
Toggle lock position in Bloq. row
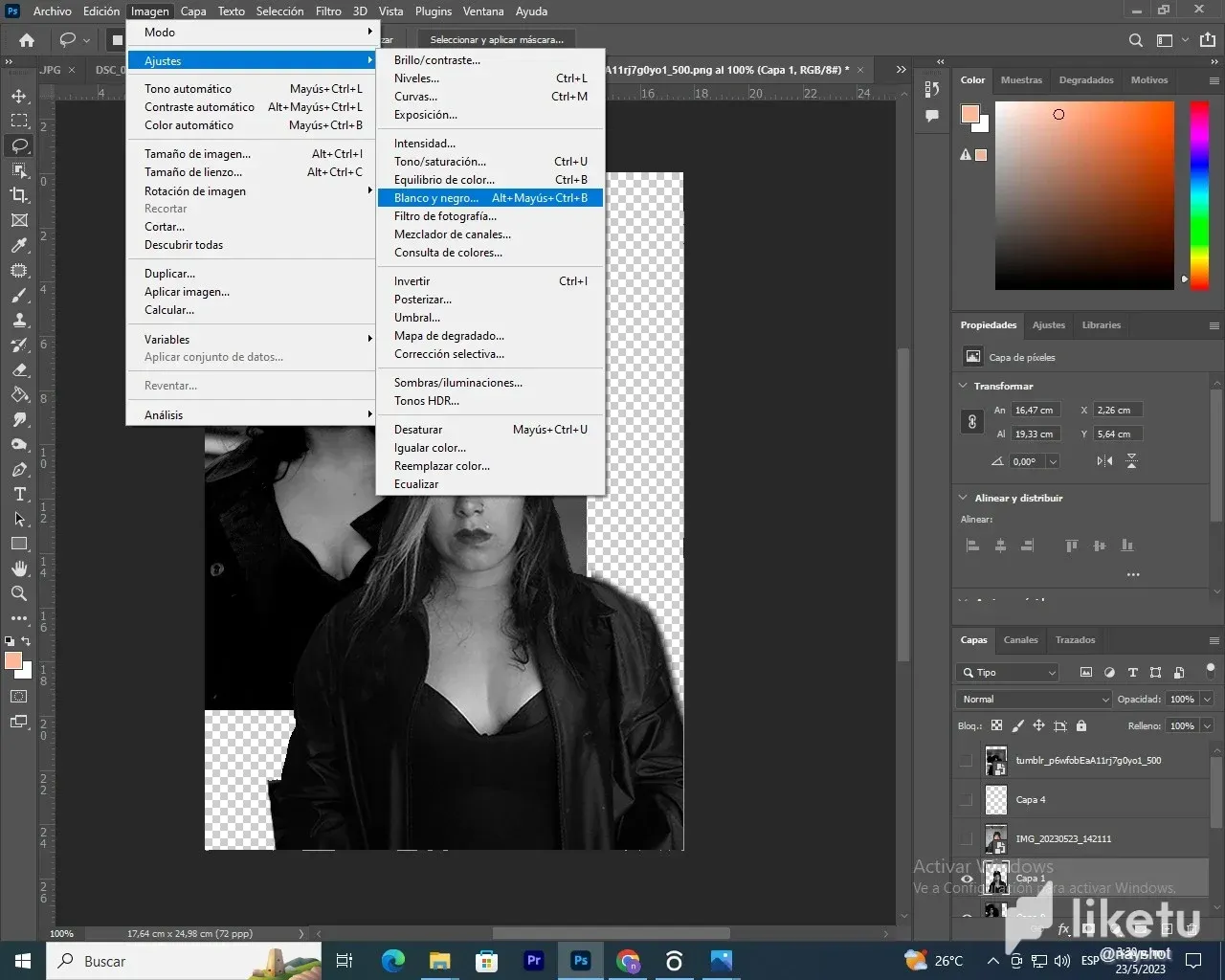1038,726
